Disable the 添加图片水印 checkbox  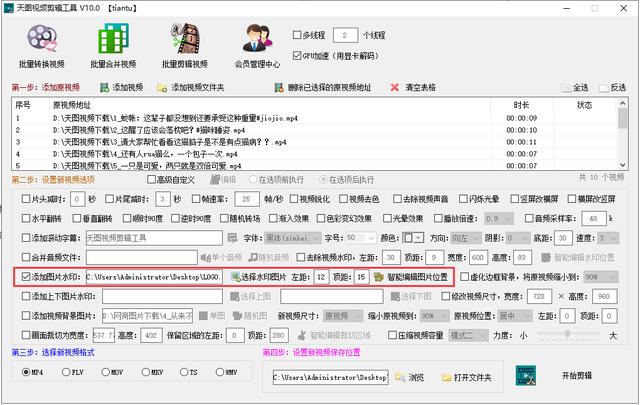pyautogui.click(x=26, y=276)
